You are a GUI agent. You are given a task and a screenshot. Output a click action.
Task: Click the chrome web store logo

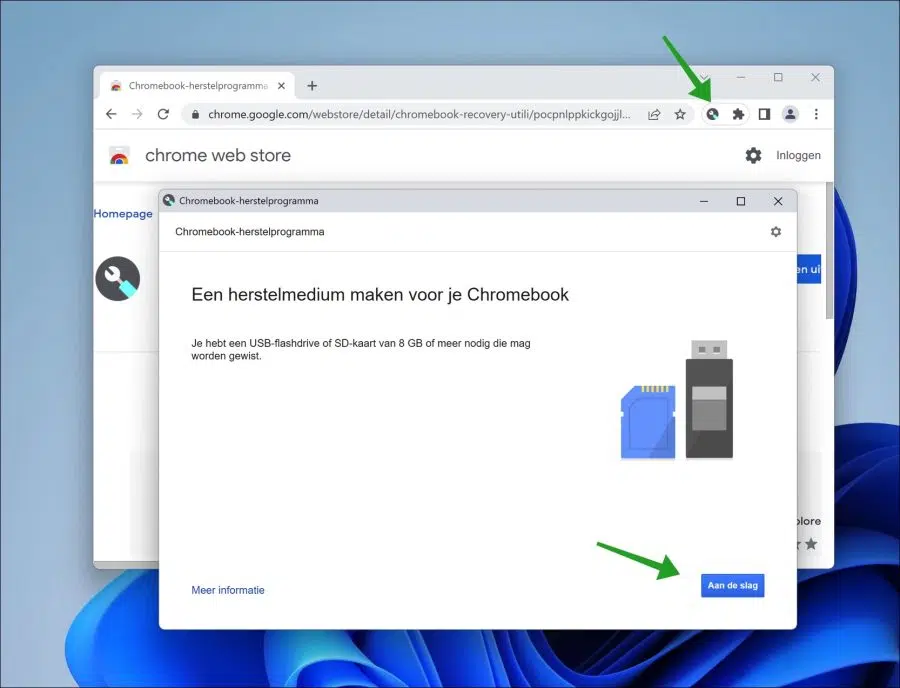pos(119,156)
